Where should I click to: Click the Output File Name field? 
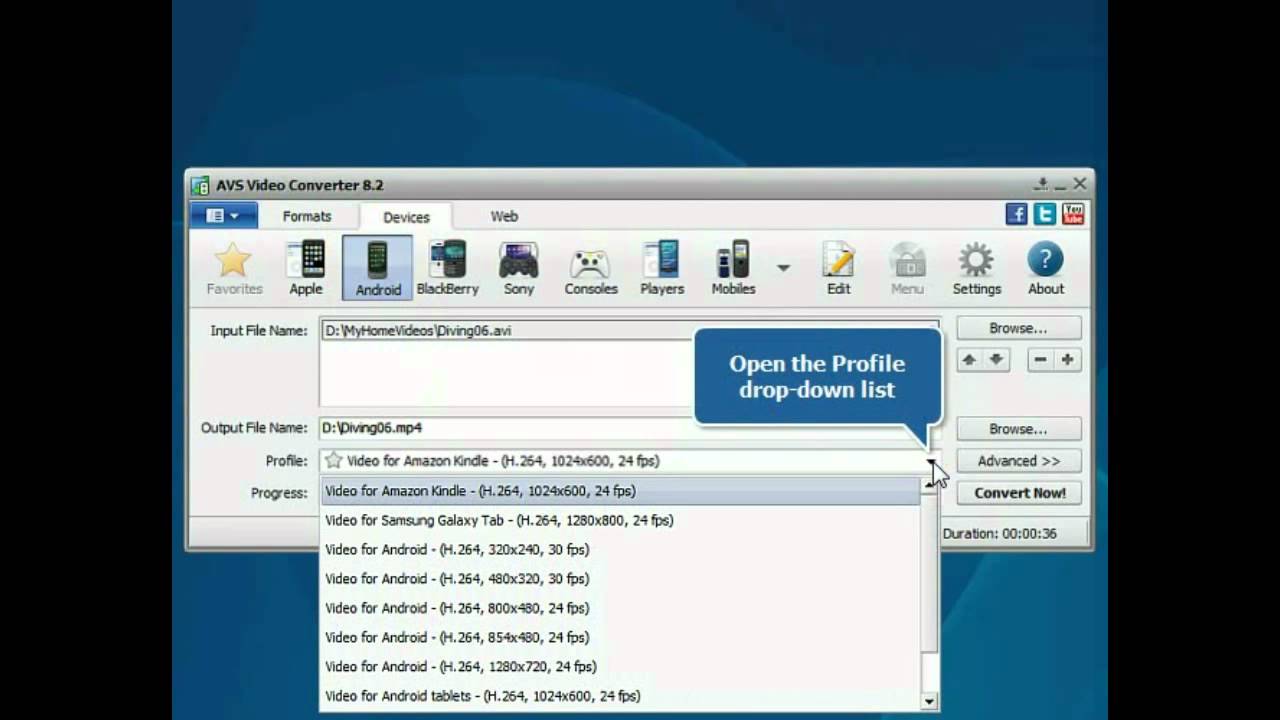point(630,428)
